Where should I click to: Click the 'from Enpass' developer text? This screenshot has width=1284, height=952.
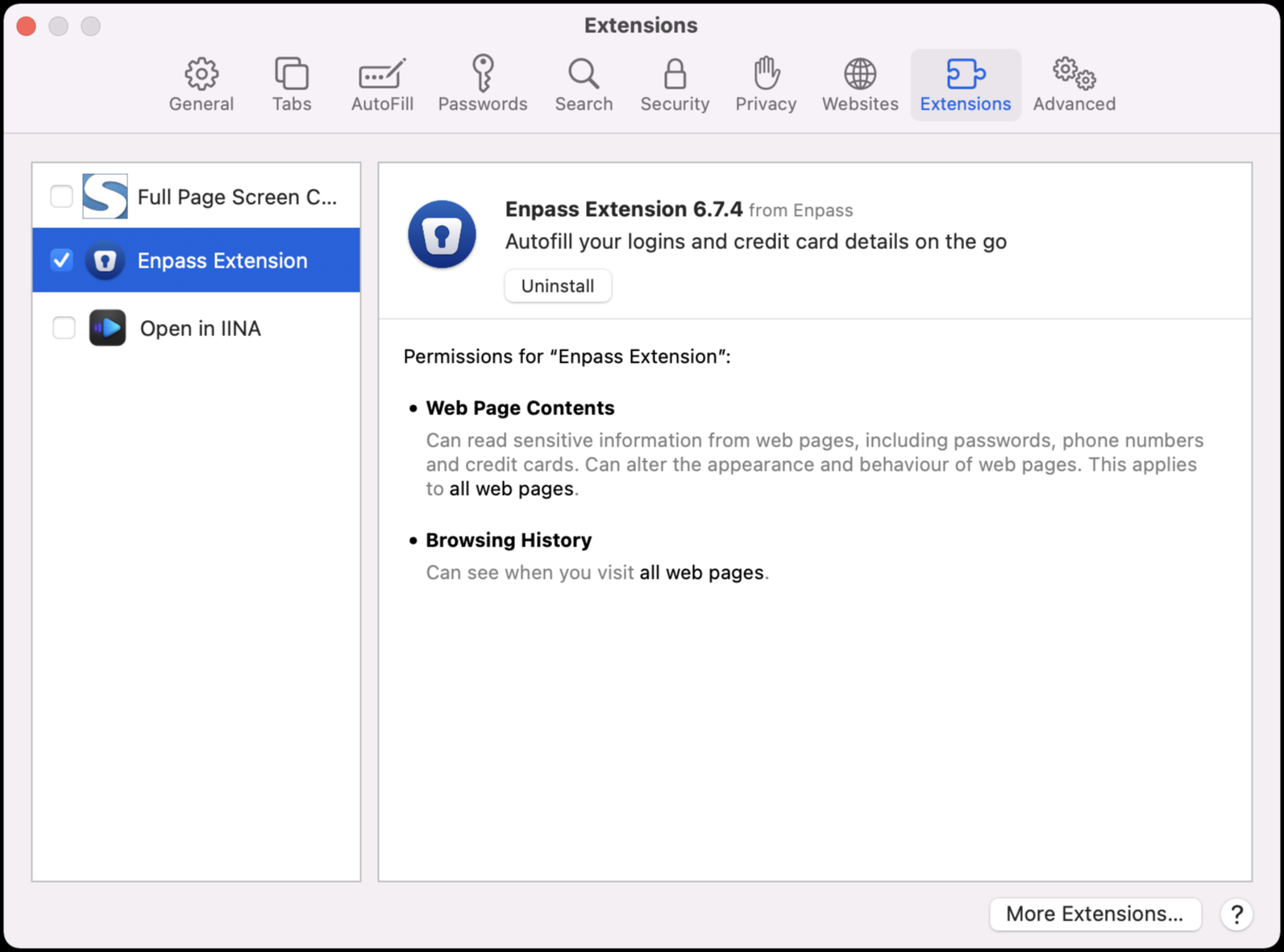point(800,210)
